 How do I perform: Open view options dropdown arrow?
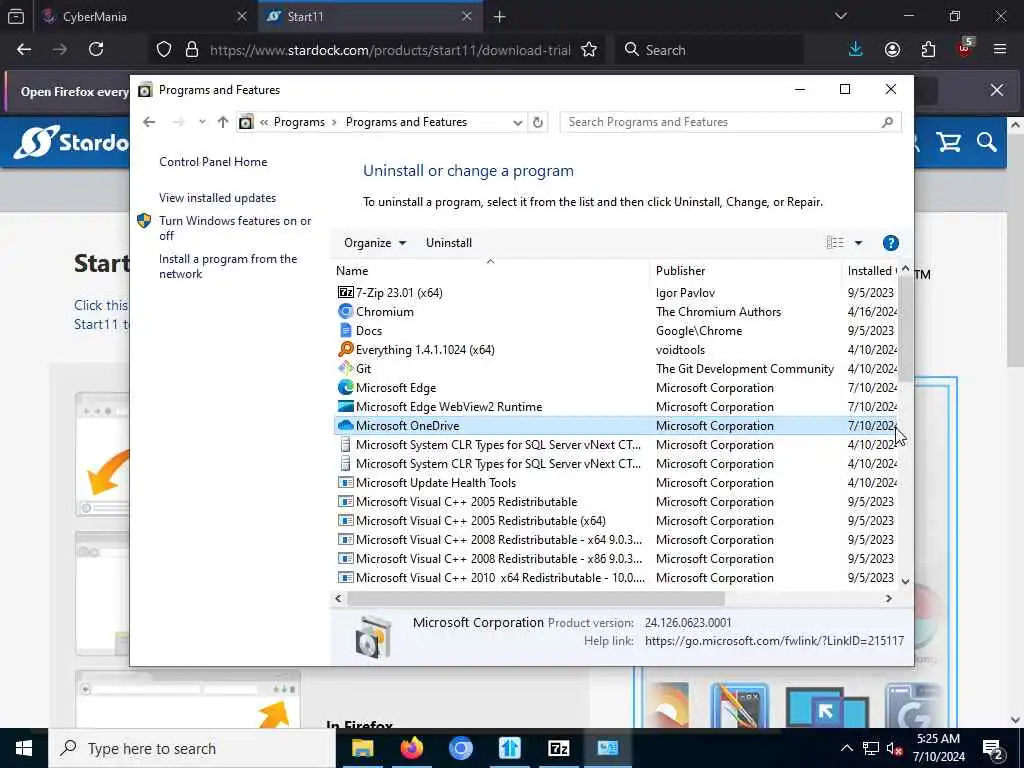click(x=858, y=243)
